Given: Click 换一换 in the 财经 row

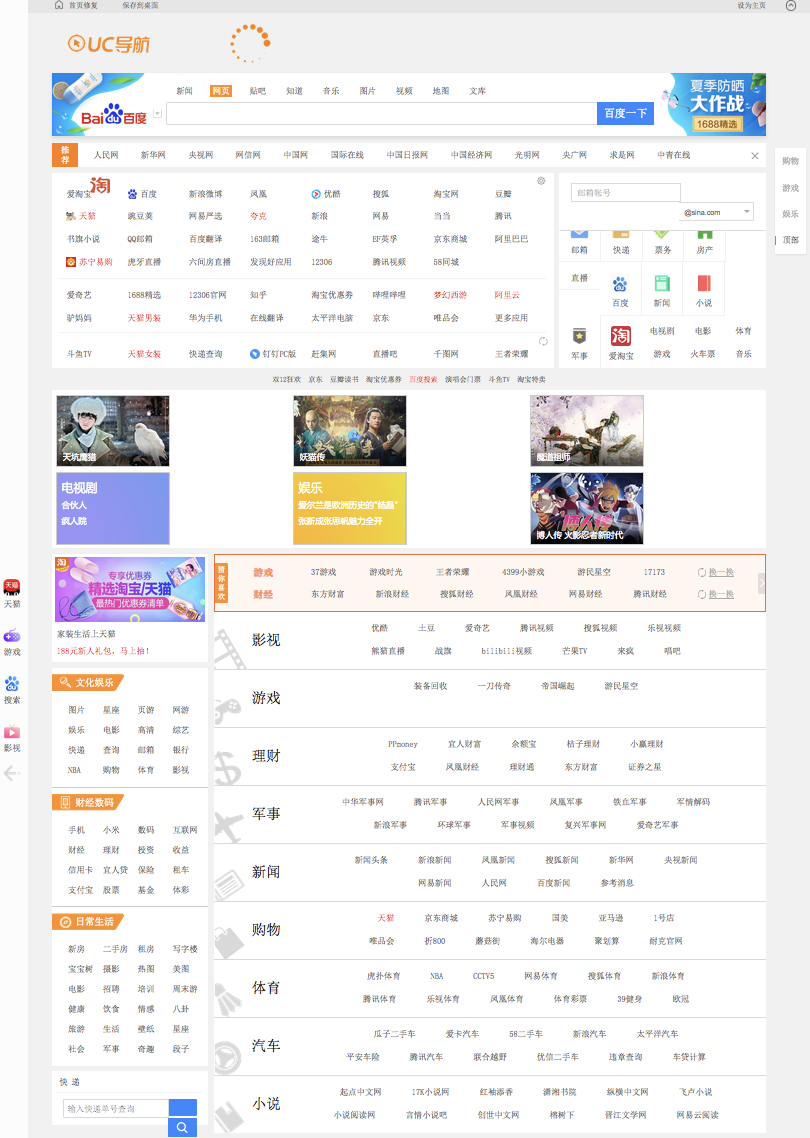Looking at the screenshot, I should (716, 594).
